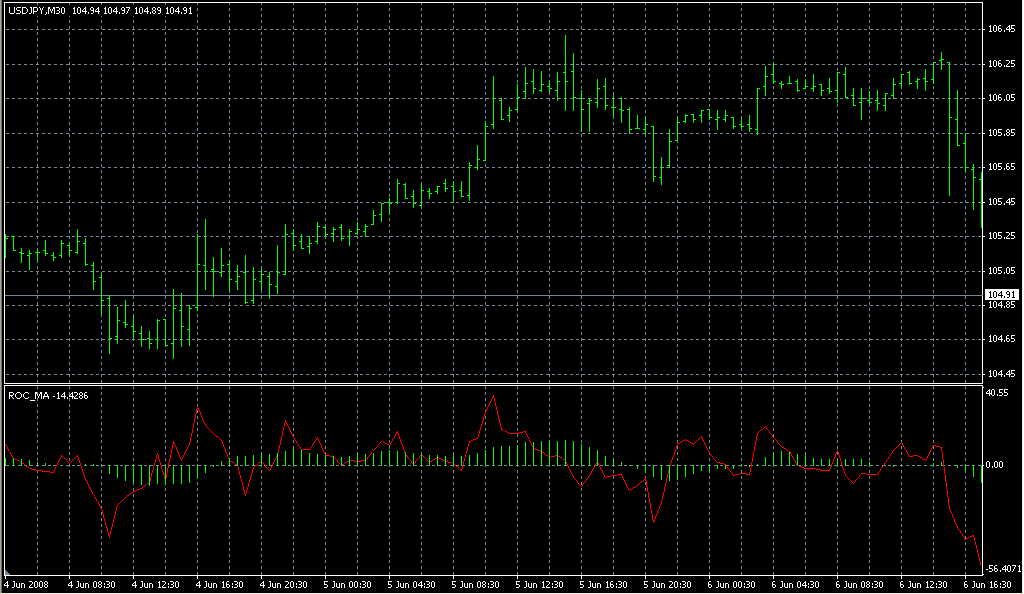The image size is (1024, 594).
Task: Click the 4 Jun 2008 date label
Action: pos(27,584)
